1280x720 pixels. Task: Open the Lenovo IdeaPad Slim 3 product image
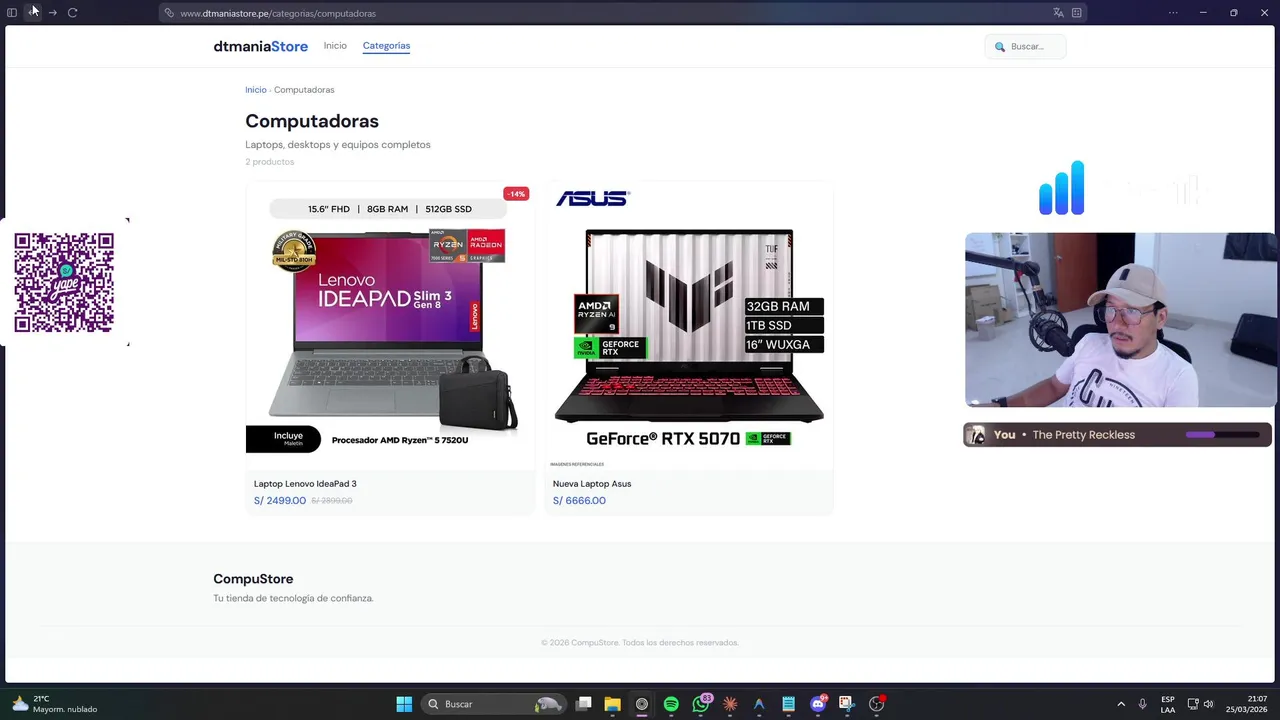(390, 324)
